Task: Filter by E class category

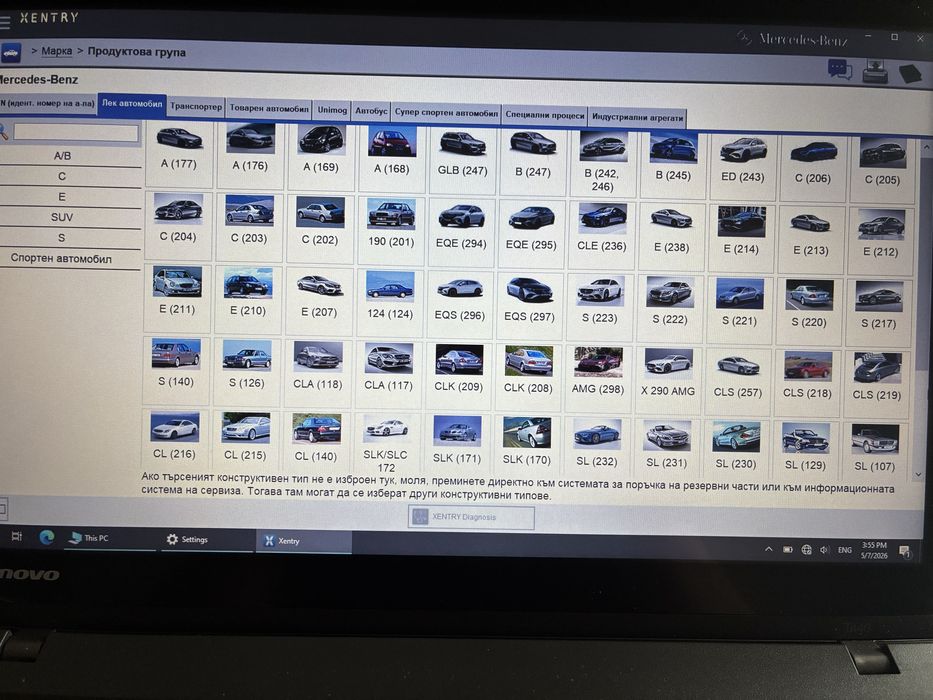Action: click(62, 196)
